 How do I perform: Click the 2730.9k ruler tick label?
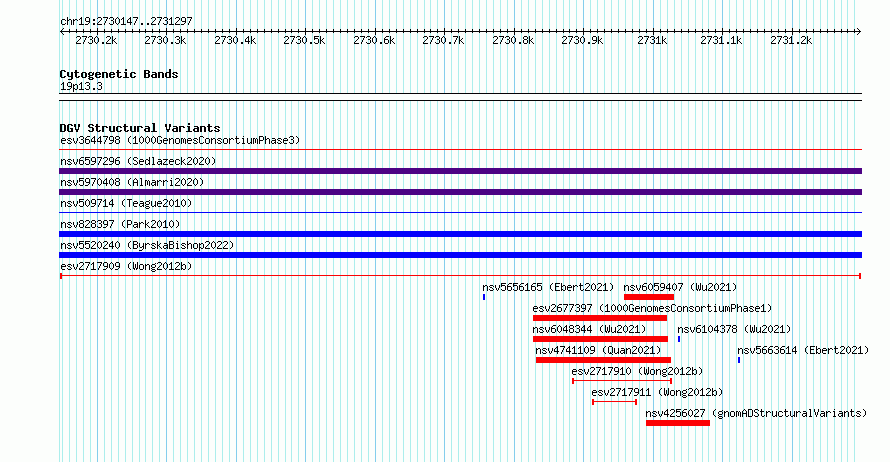click(582, 40)
